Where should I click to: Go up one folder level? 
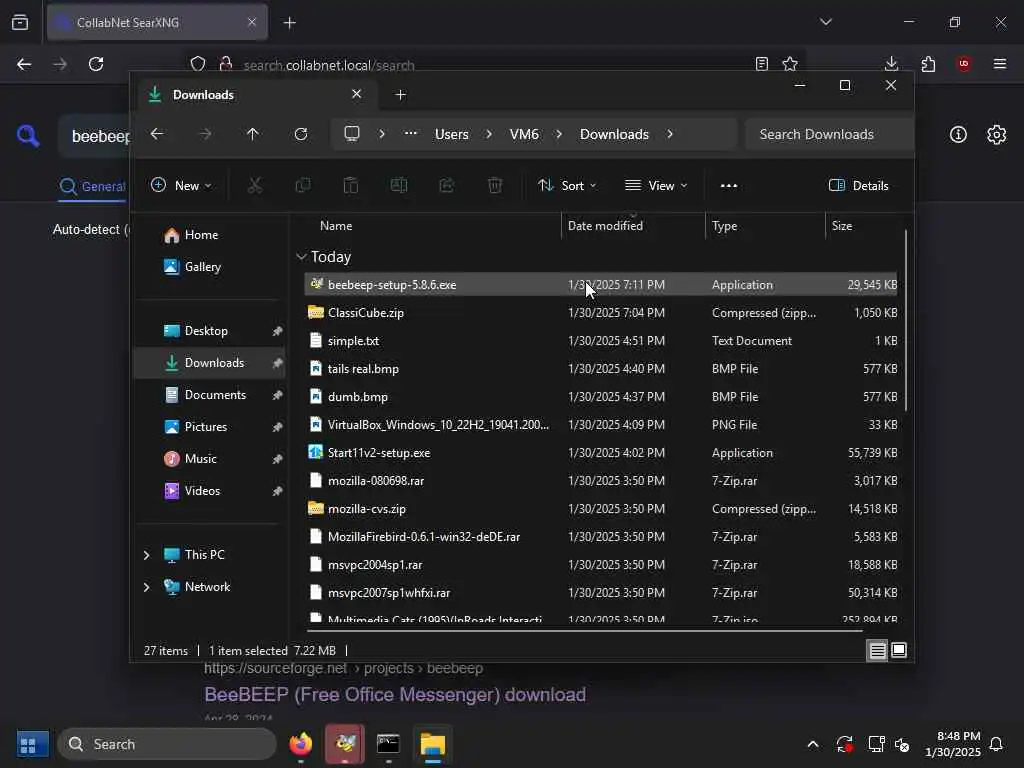[x=253, y=134]
